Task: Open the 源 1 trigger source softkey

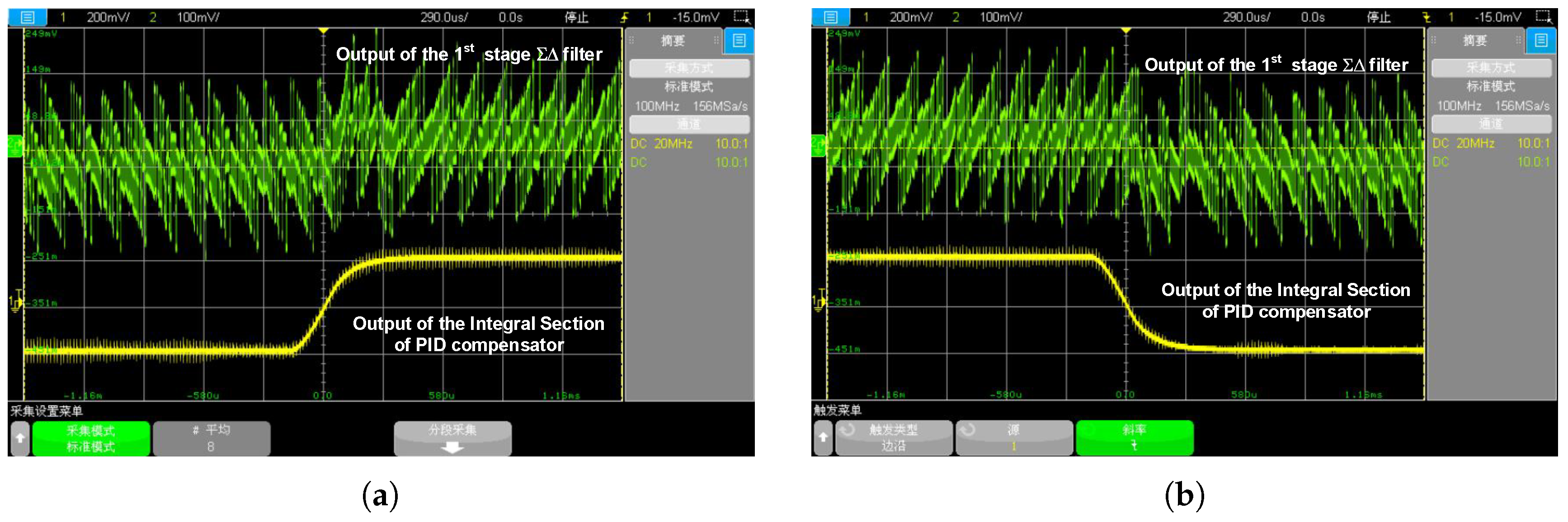Action: (1013, 437)
